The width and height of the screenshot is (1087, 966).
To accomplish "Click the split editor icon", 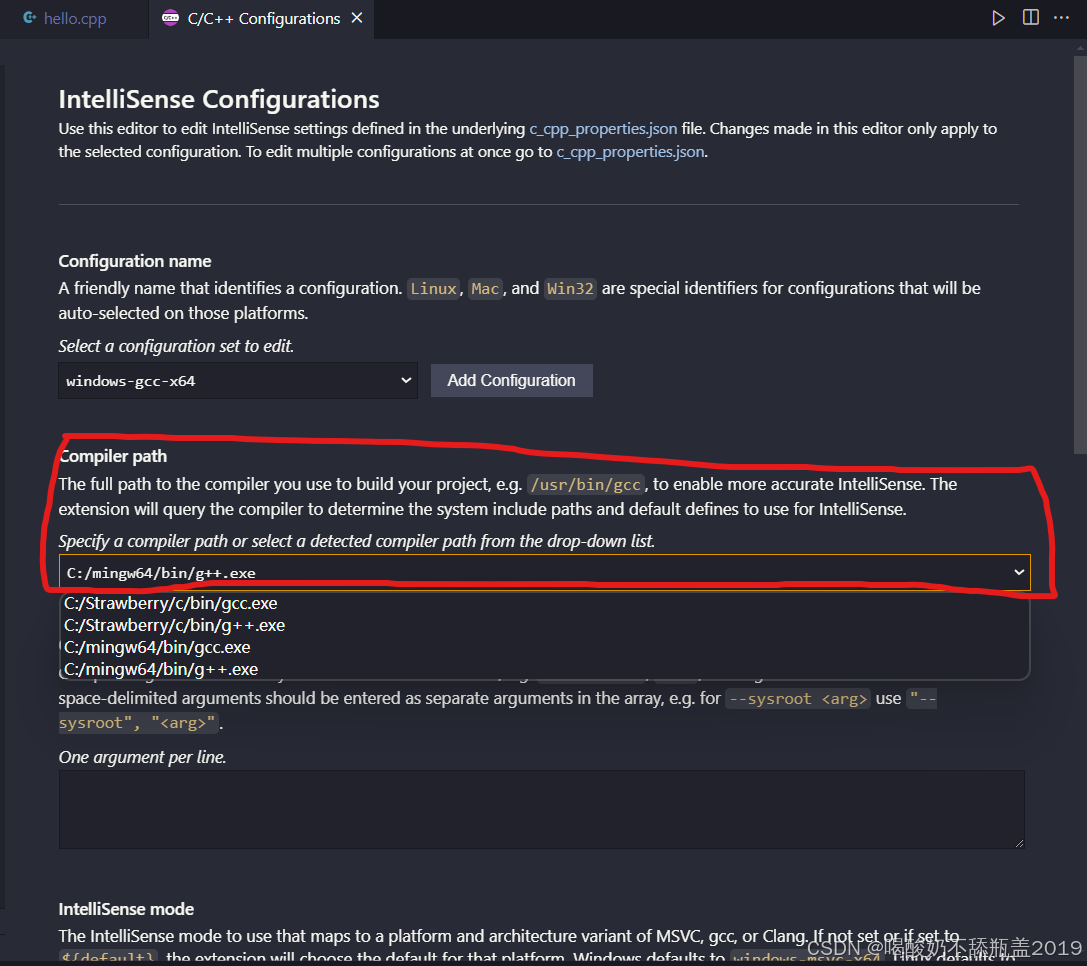I will [1031, 17].
